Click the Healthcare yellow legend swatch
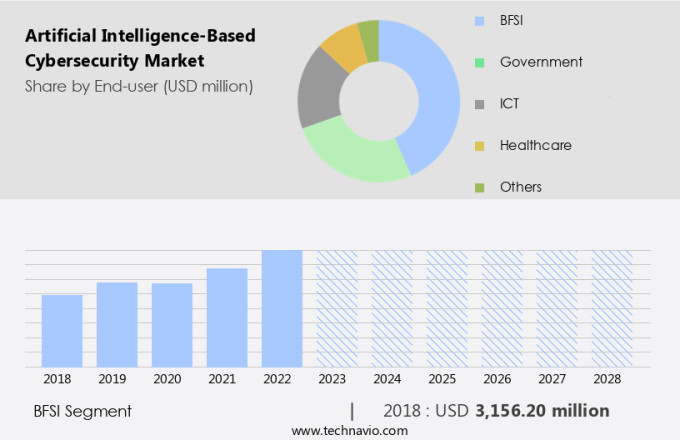 pos(479,145)
